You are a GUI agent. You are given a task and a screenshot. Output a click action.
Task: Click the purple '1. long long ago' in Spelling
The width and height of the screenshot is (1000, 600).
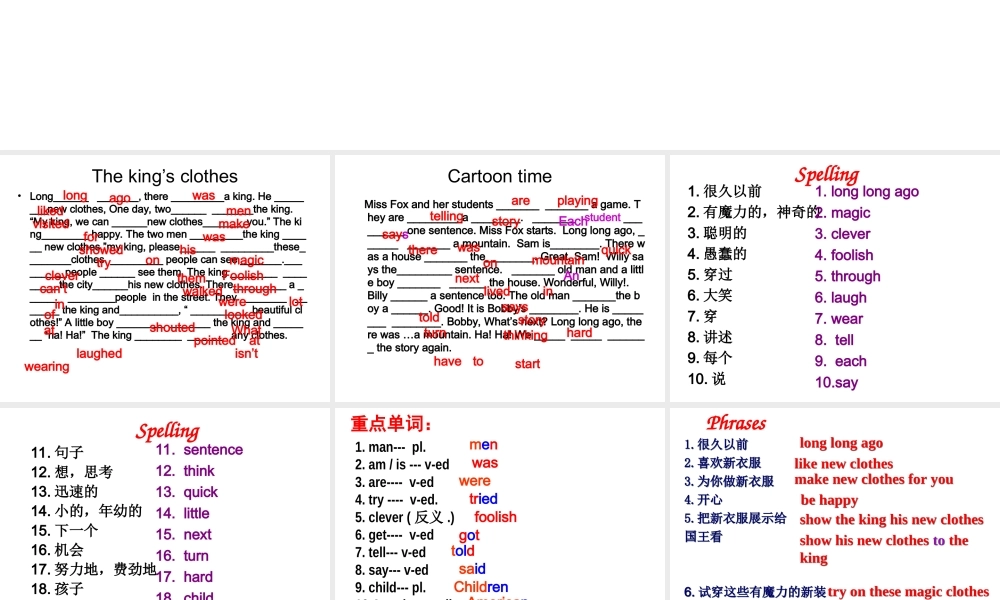coord(867,191)
